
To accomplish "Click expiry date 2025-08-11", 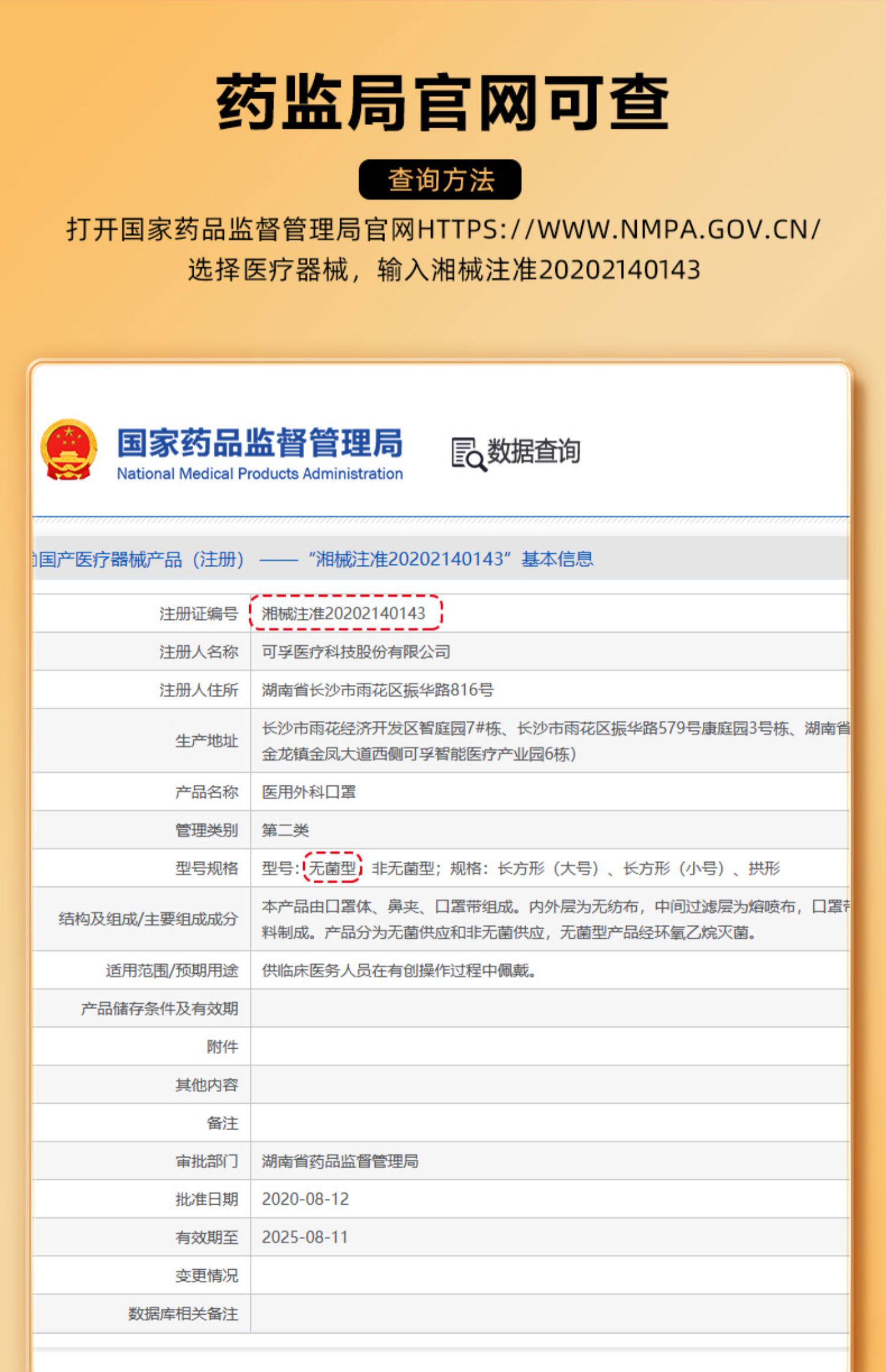I will tap(305, 1237).
